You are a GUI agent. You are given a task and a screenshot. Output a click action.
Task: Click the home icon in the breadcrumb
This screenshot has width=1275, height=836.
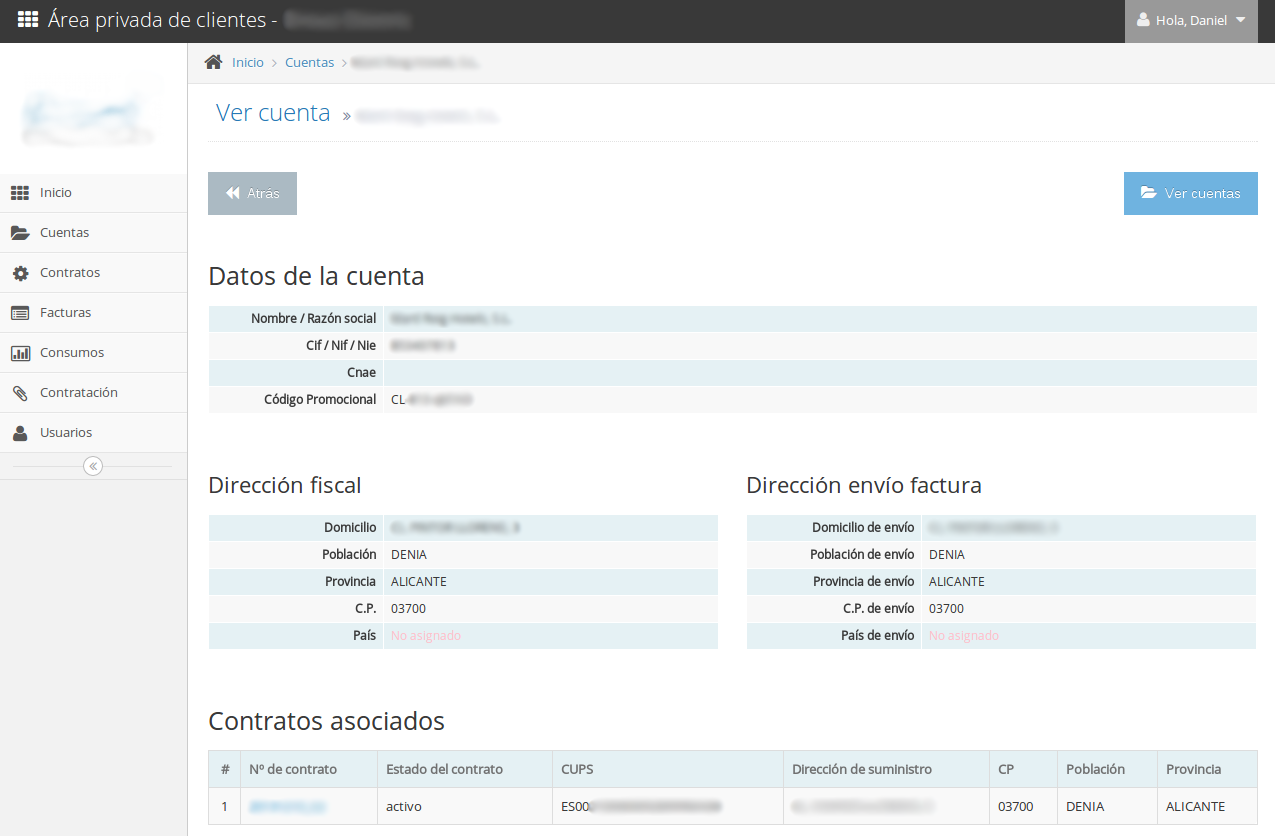point(213,61)
